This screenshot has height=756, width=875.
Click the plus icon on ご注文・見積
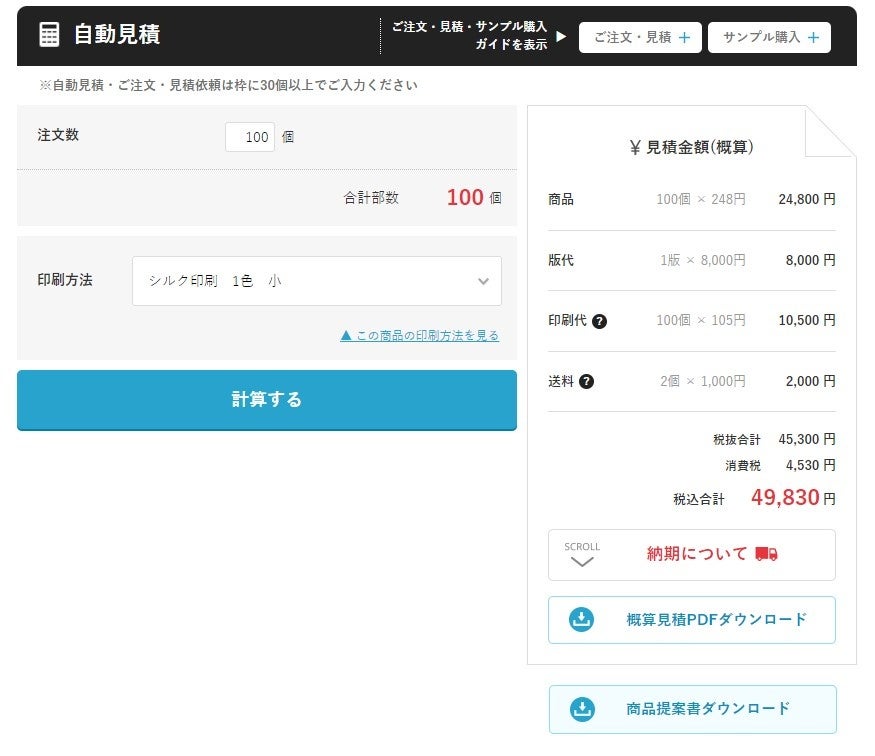coord(684,37)
